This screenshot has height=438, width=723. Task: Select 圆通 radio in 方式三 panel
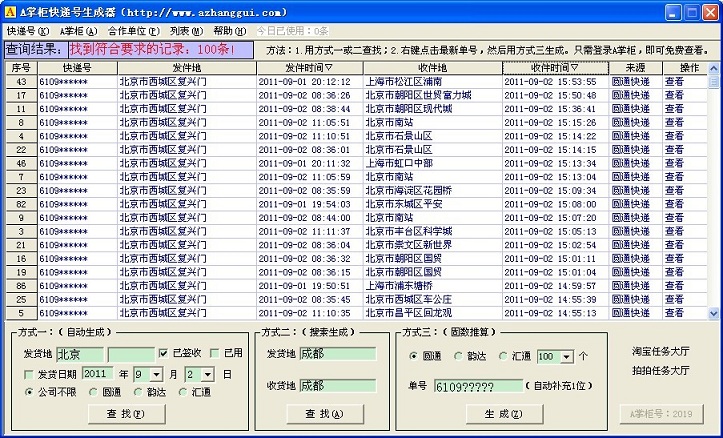pyautogui.click(x=414, y=356)
